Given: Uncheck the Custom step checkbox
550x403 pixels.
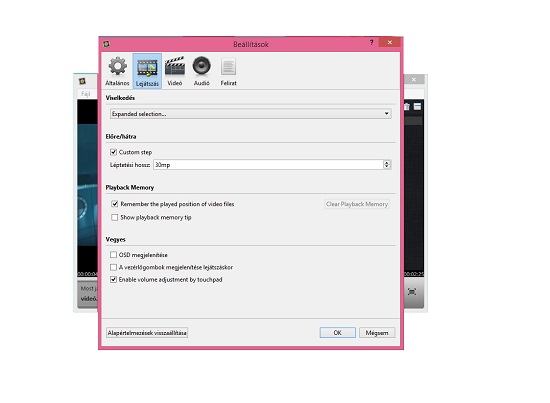Looking at the screenshot, I should pos(113,152).
